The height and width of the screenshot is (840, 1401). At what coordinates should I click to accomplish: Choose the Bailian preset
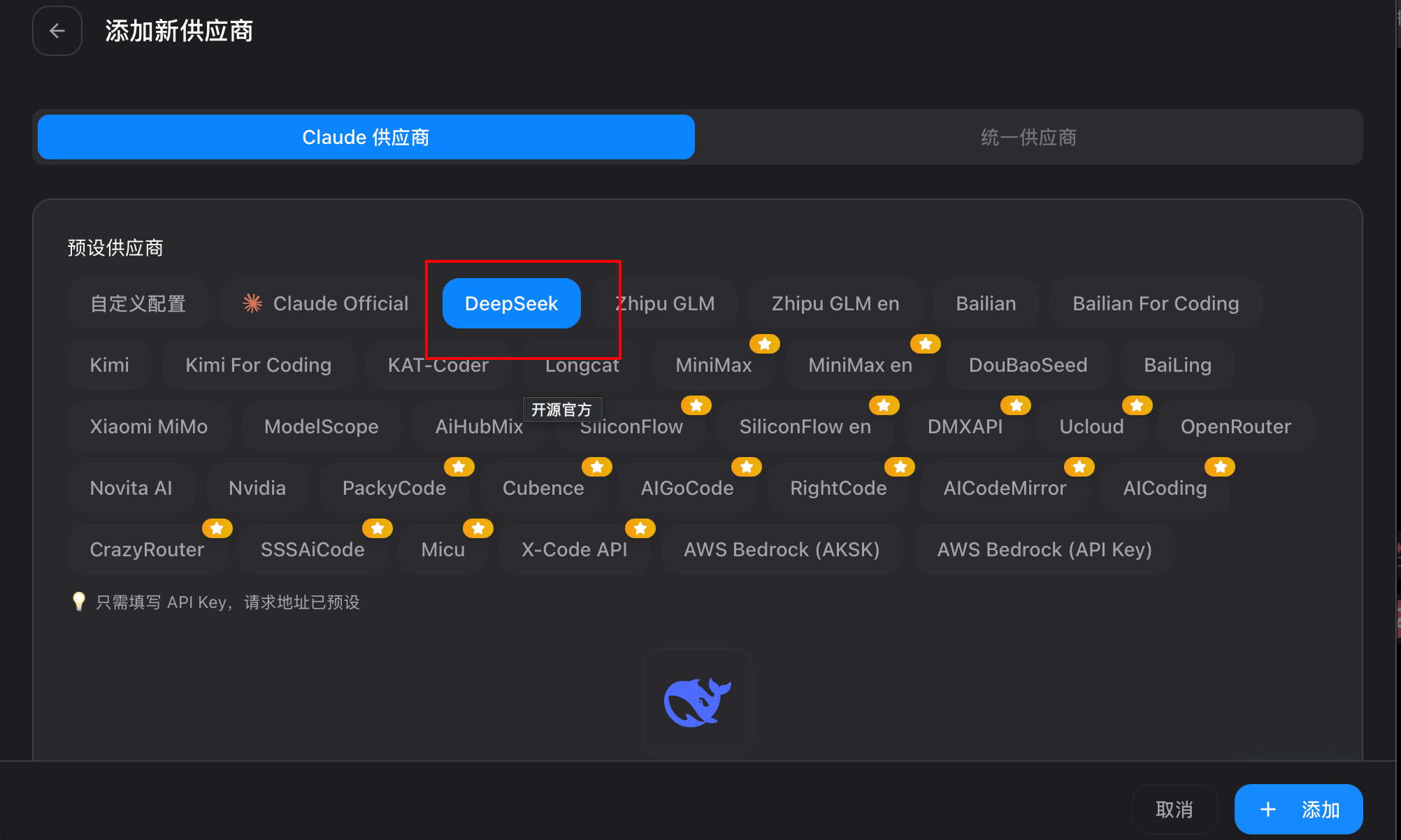(x=986, y=303)
